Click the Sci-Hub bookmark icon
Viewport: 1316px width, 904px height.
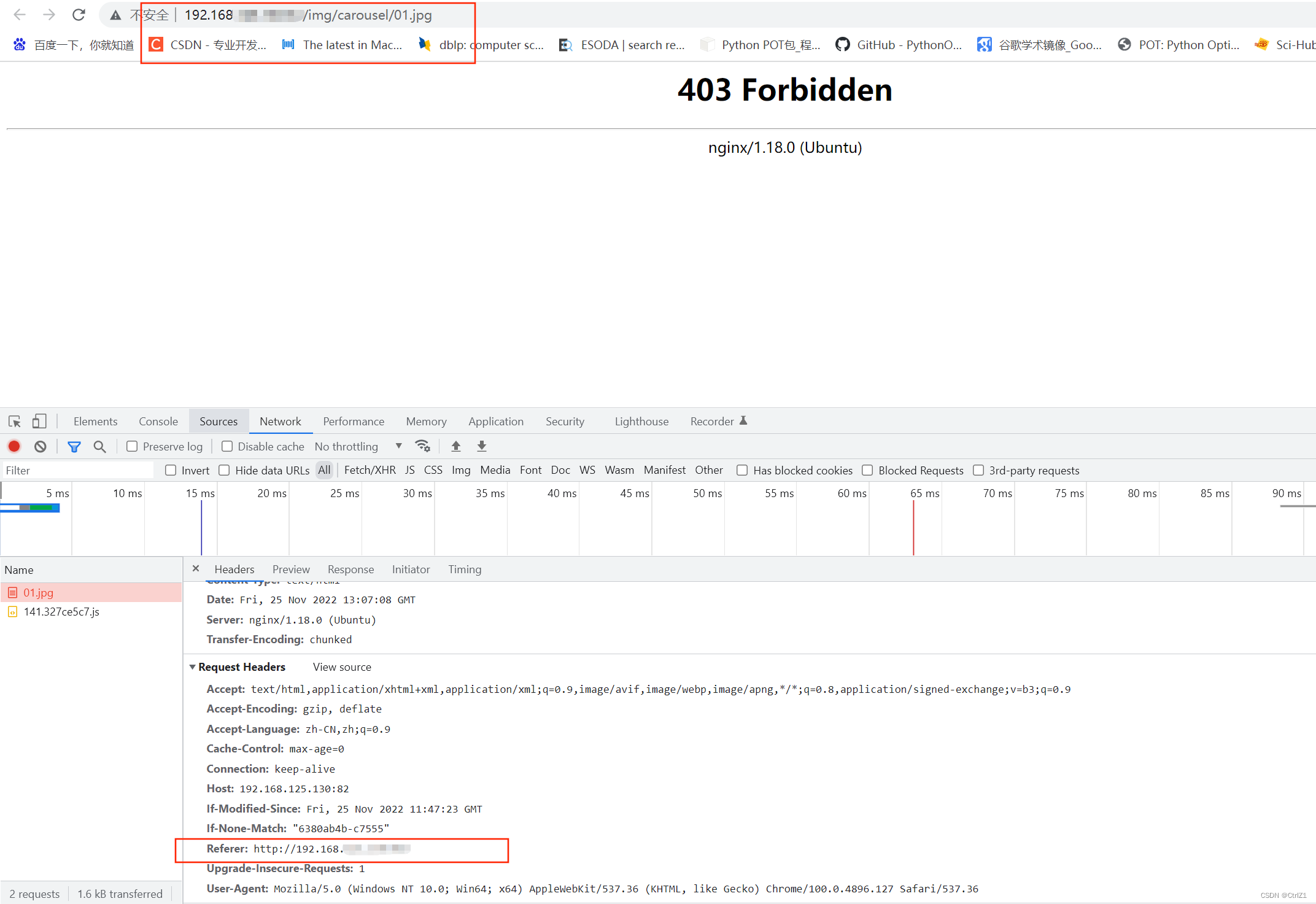pos(1261,45)
